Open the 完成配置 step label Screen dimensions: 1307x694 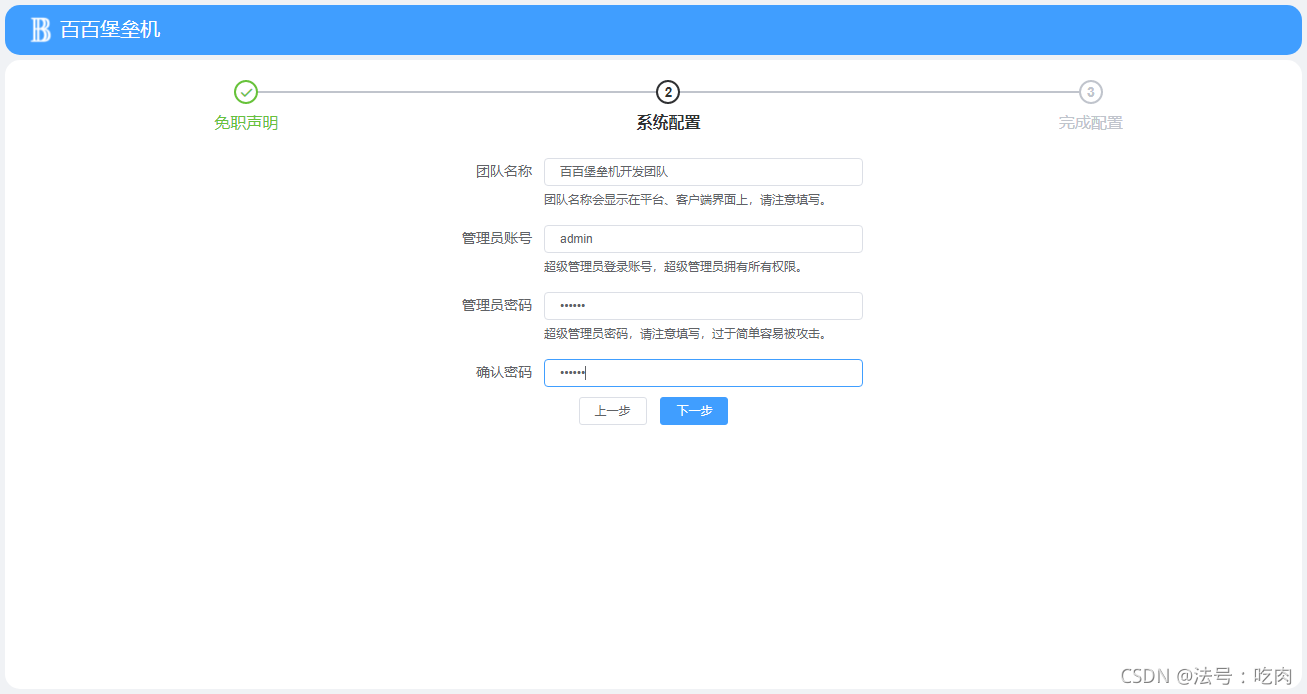click(1091, 123)
